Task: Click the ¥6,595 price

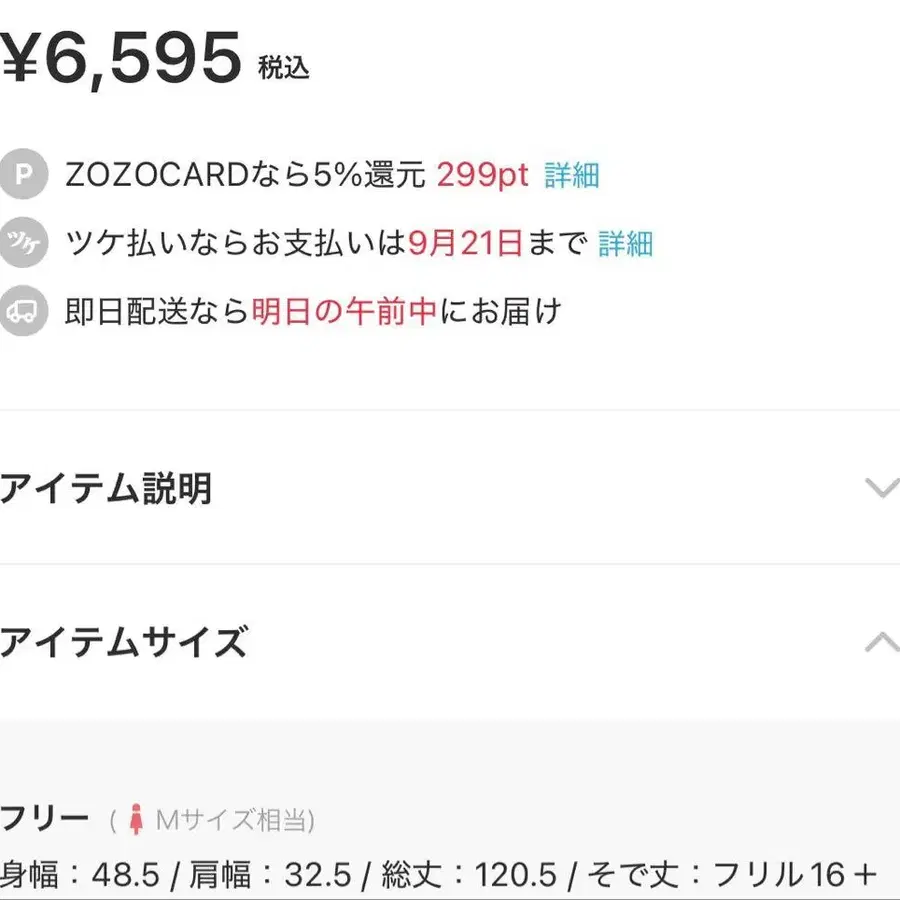Action: [121, 58]
